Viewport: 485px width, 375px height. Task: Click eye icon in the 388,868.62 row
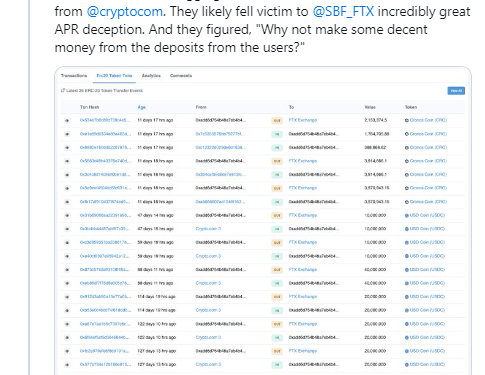(x=67, y=148)
